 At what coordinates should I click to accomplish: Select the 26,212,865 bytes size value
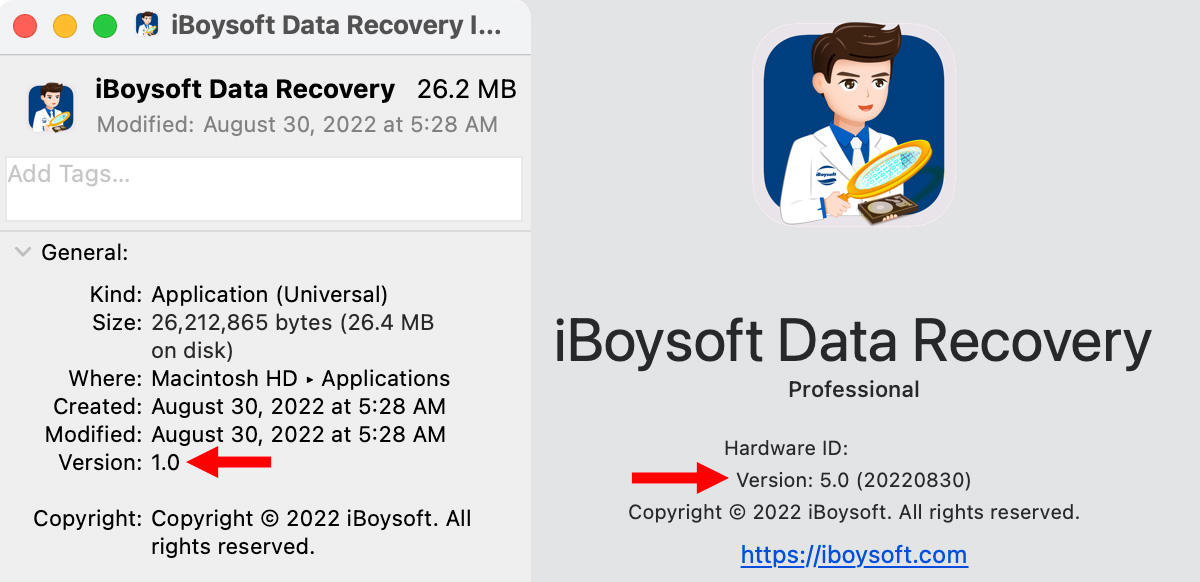tap(292, 323)
